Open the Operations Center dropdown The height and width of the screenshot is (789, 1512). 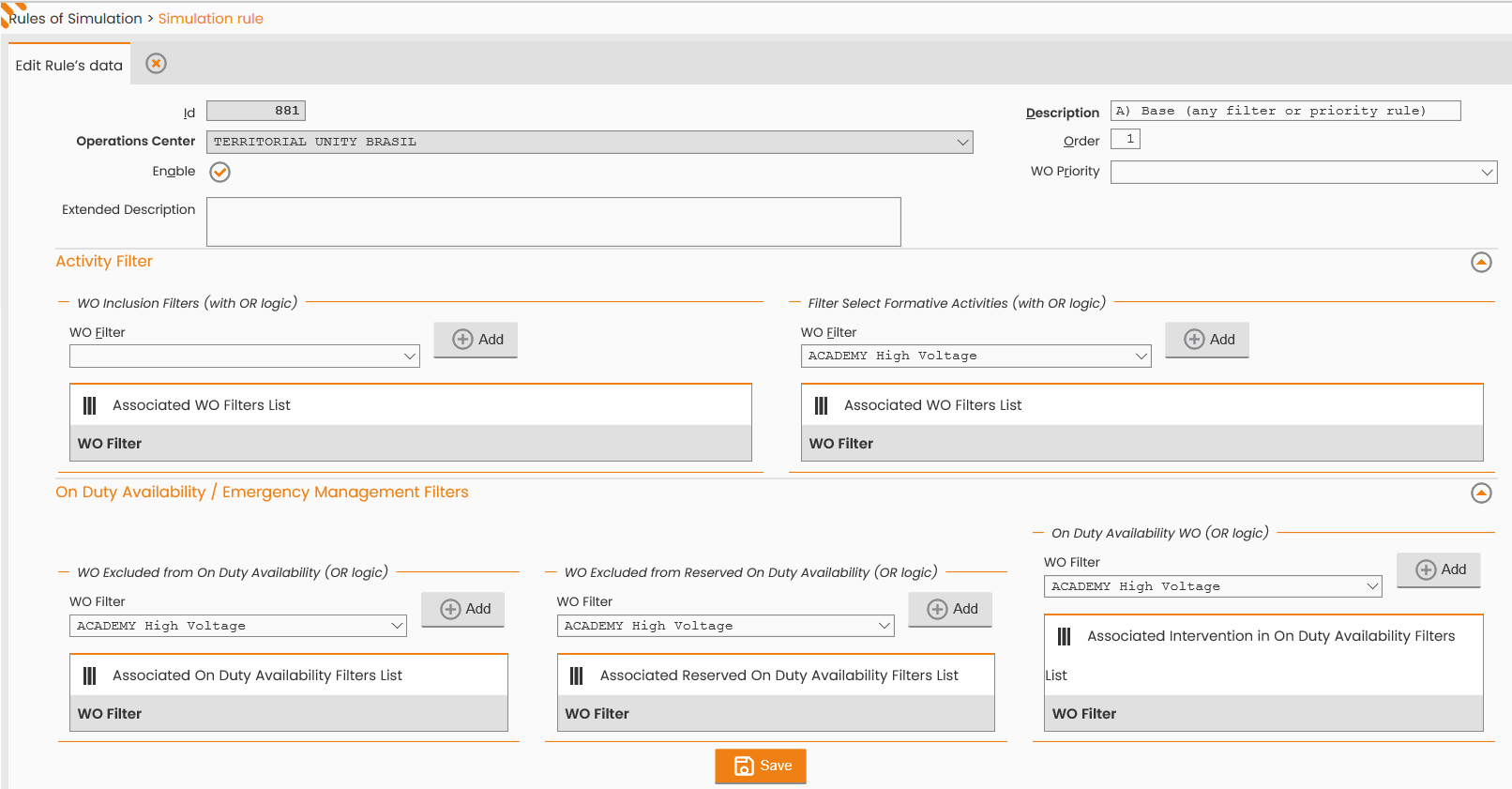pyautogui.click(x=590, y=142)
